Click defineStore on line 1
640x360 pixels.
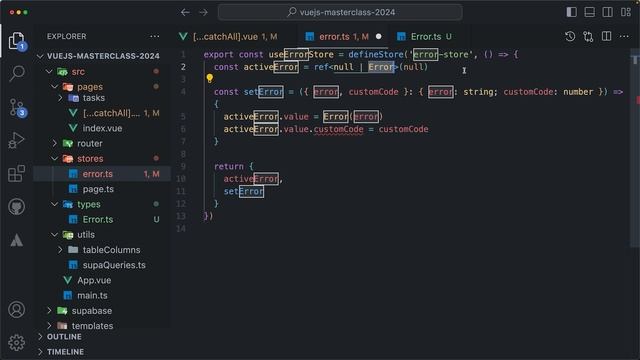coord(376,54)
